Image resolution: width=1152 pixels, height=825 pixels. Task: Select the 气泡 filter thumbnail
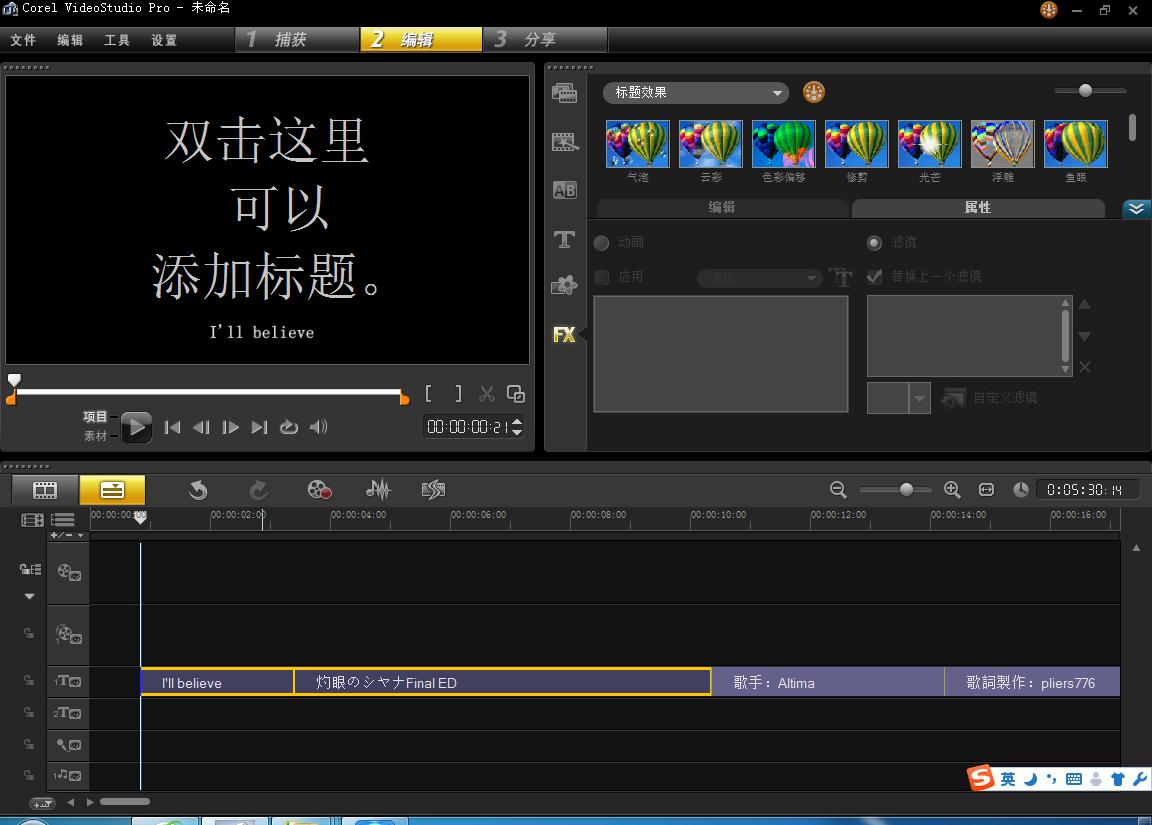(637, 143)
